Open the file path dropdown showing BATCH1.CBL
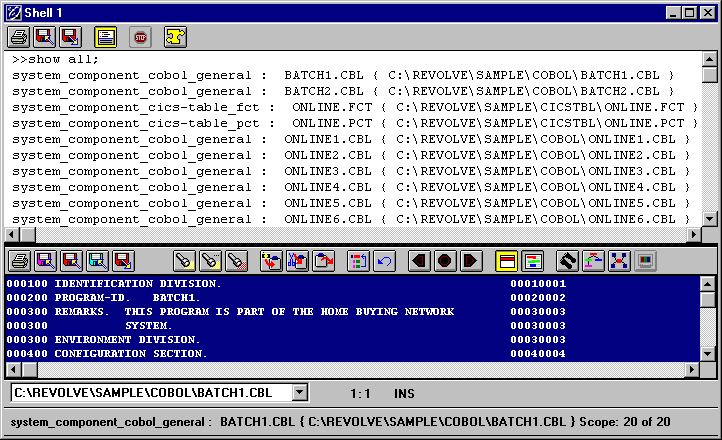This screenshot has width=722, height=440. pyautogui.click(x=300, y=392)
